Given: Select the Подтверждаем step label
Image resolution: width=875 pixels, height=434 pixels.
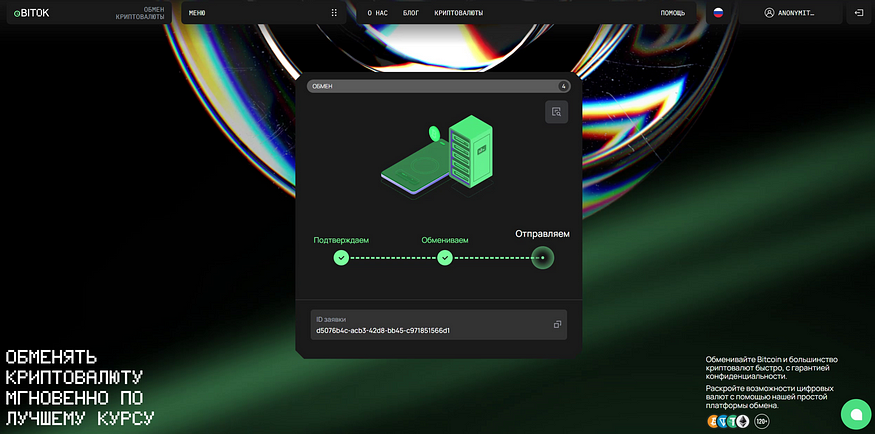Looking at the screenshot, I should point(341,240).
